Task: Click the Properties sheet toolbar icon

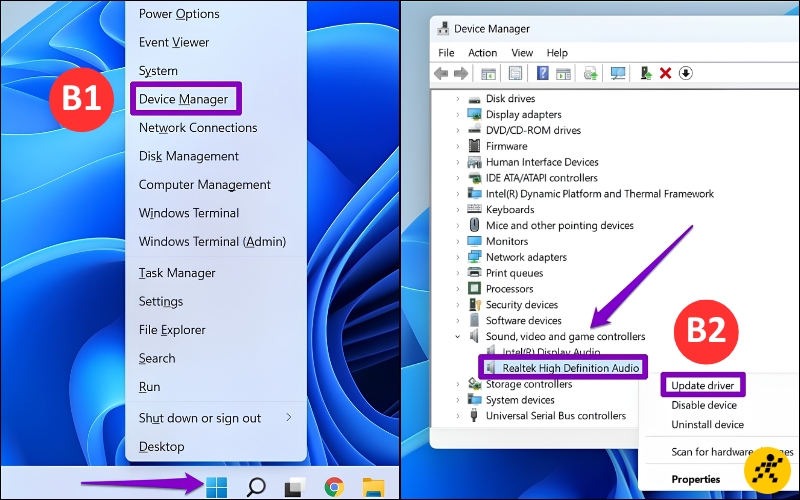Action: pos(515,73)
